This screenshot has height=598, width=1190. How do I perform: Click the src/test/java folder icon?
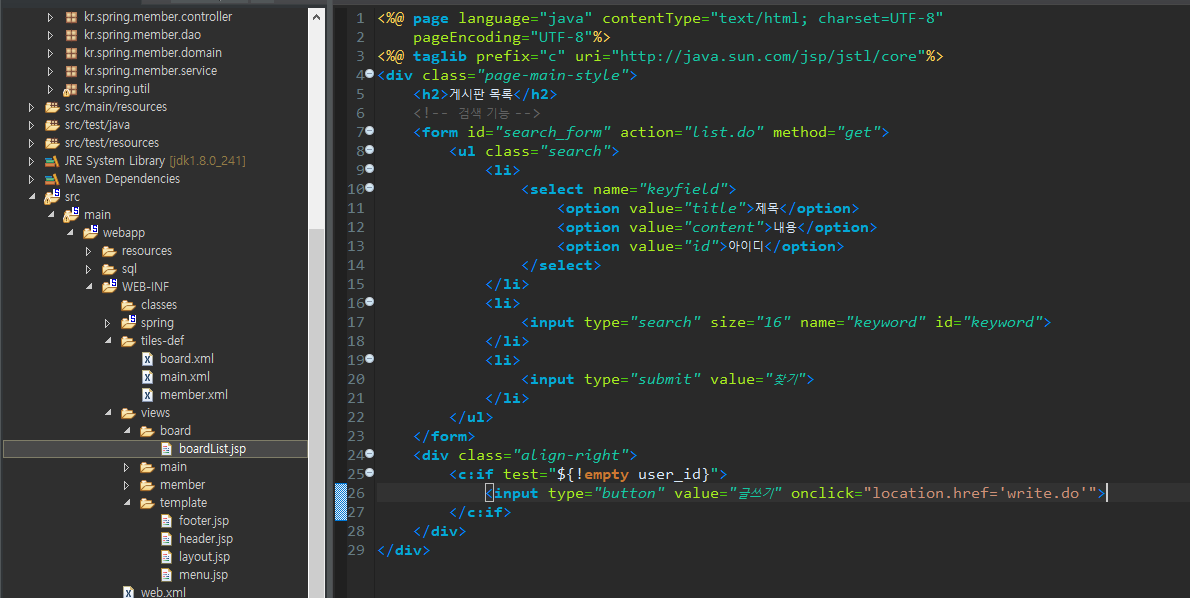[x=52, y=125]
